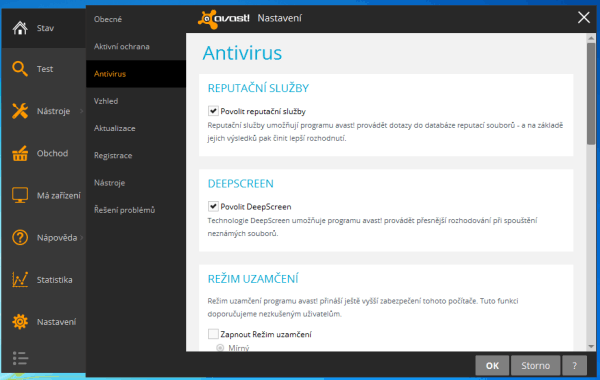Click the Stav home icon
Viewport: 600px width, 380px height.
[20, 28]
